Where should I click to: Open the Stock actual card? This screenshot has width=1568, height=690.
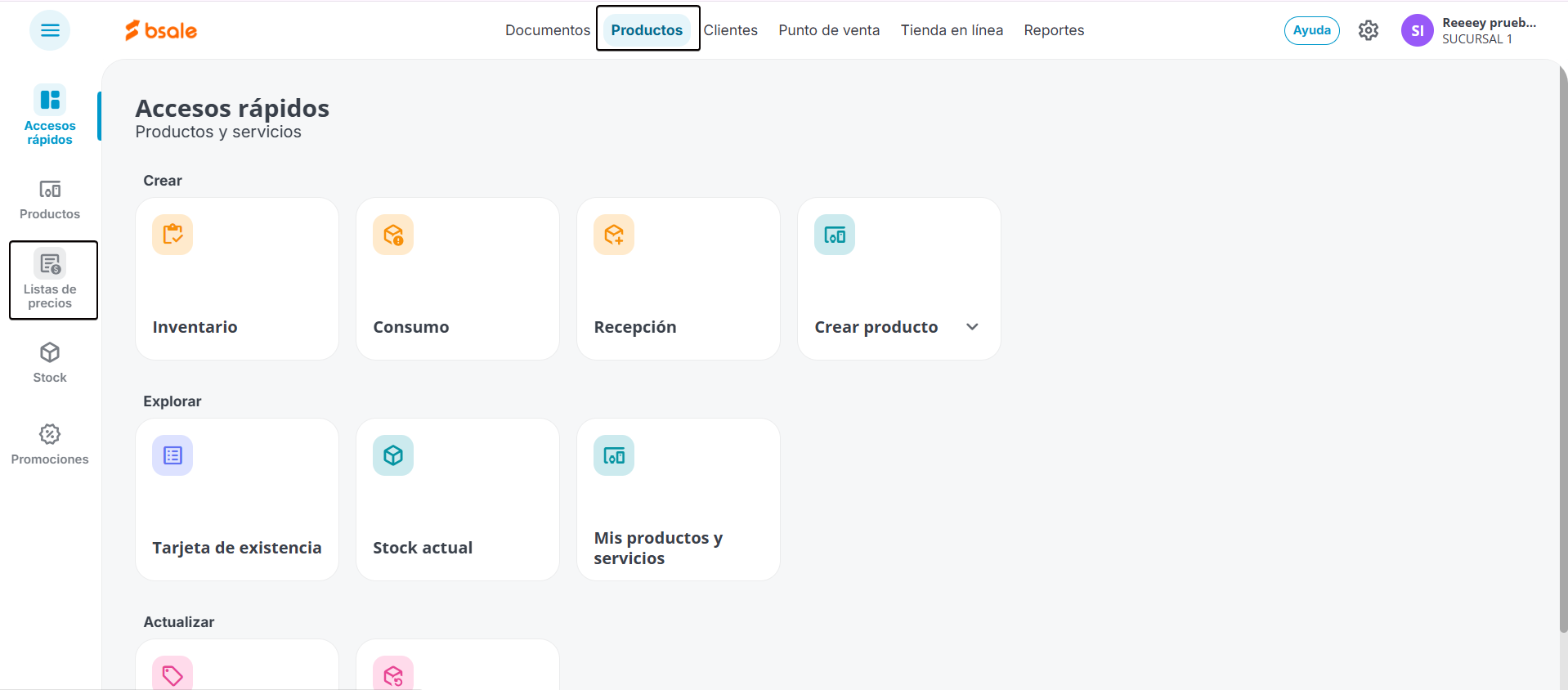(x=458, y=500)
